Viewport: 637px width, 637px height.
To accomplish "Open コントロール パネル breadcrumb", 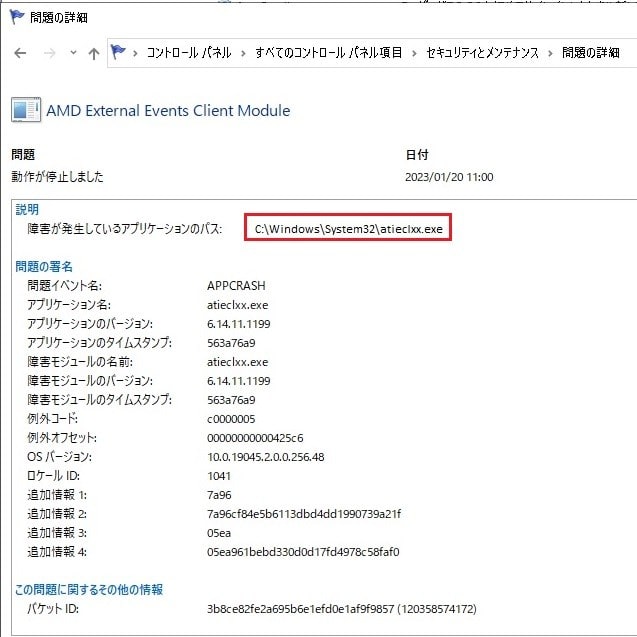I will pos(189,52).
